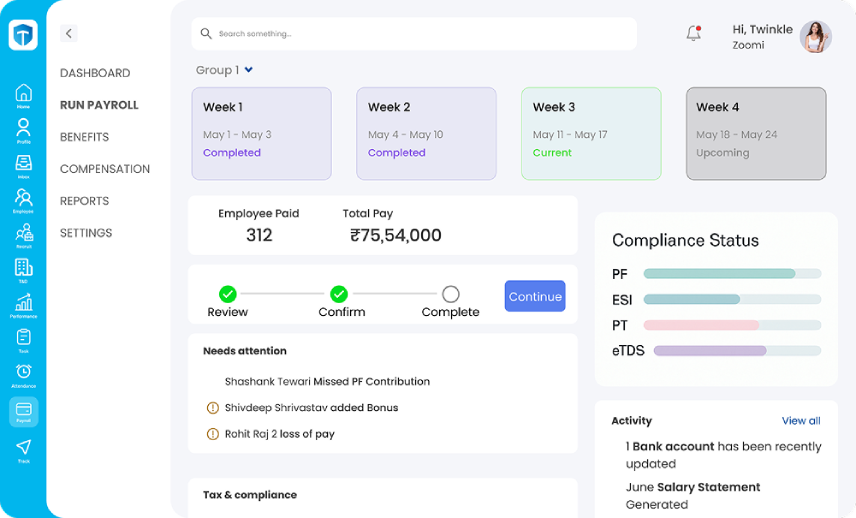Open the Twinkle user profile avatar
Screen dimensions: 856x518
(x=815, y=37)
